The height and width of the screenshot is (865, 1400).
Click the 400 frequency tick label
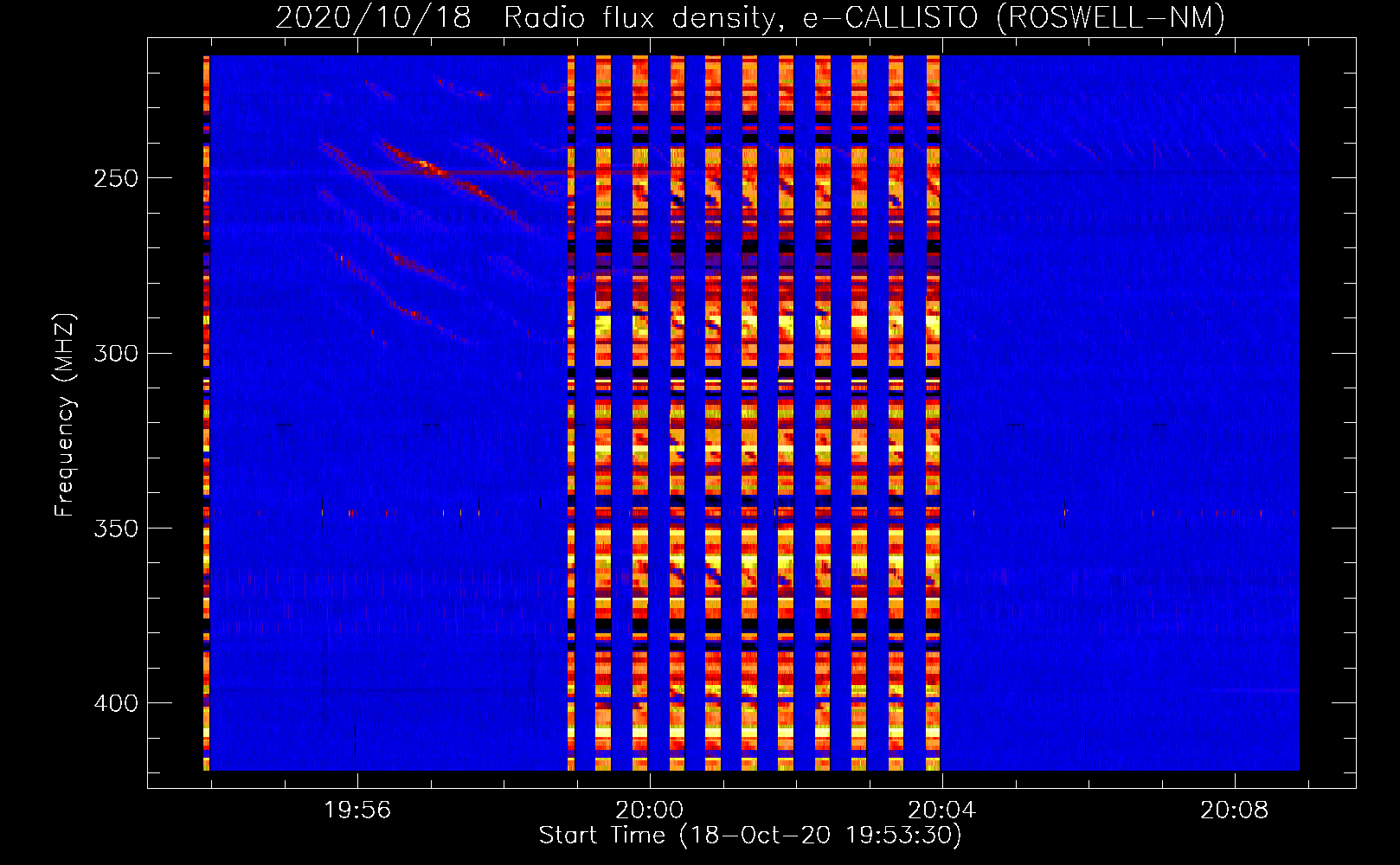[116, 703]
